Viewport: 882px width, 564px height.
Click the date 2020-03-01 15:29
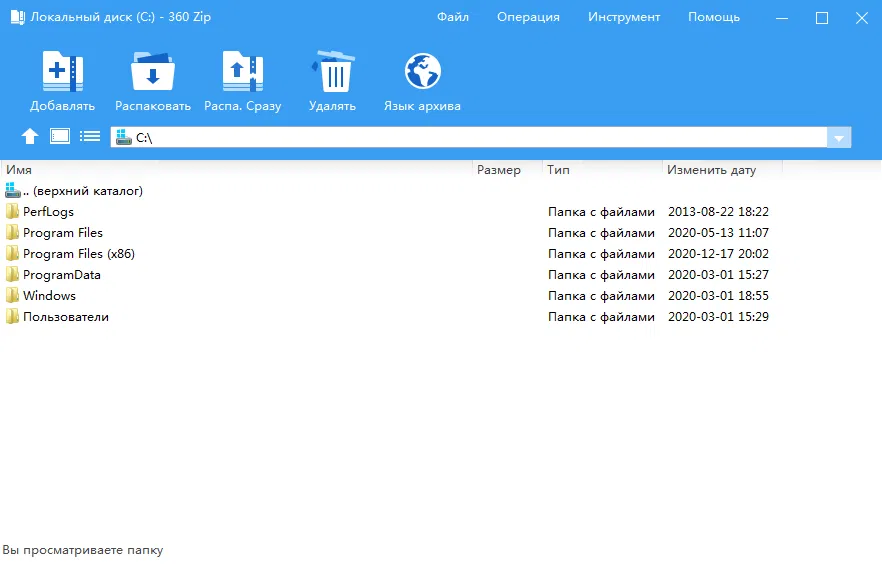[x=718, y=317]
